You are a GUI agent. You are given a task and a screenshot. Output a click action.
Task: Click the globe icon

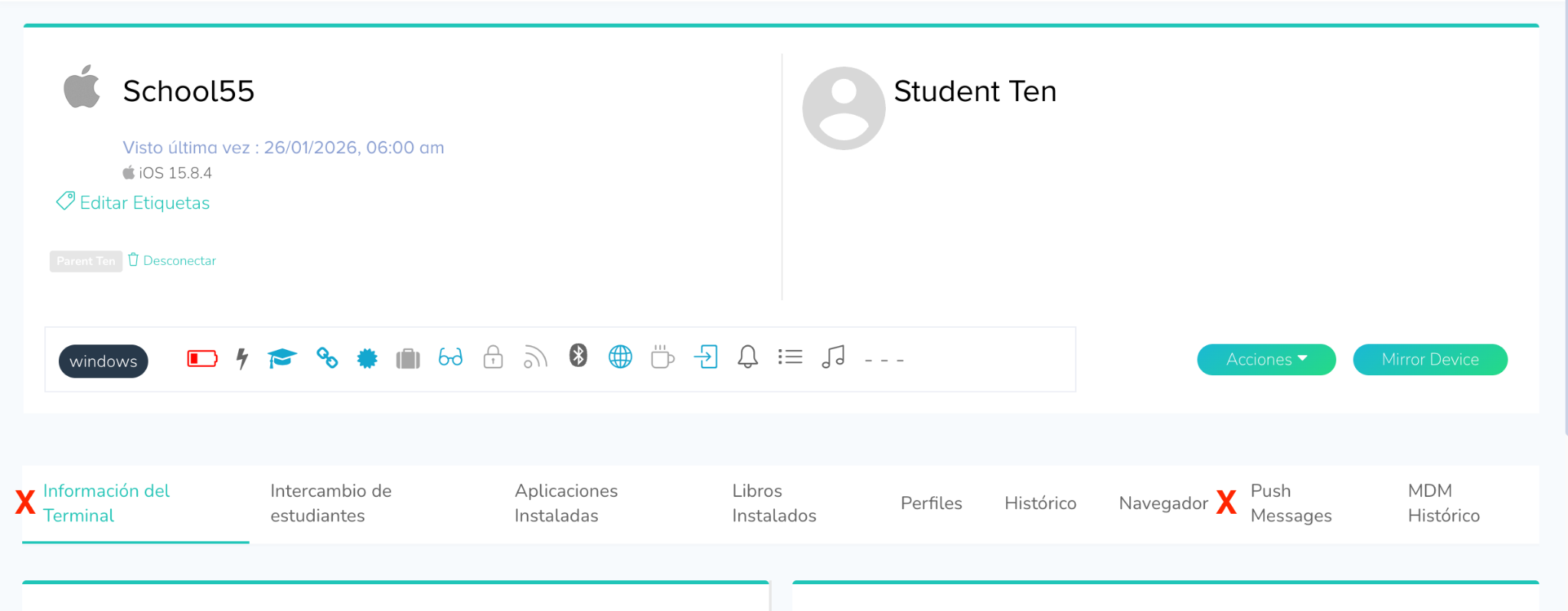(620, 357)
